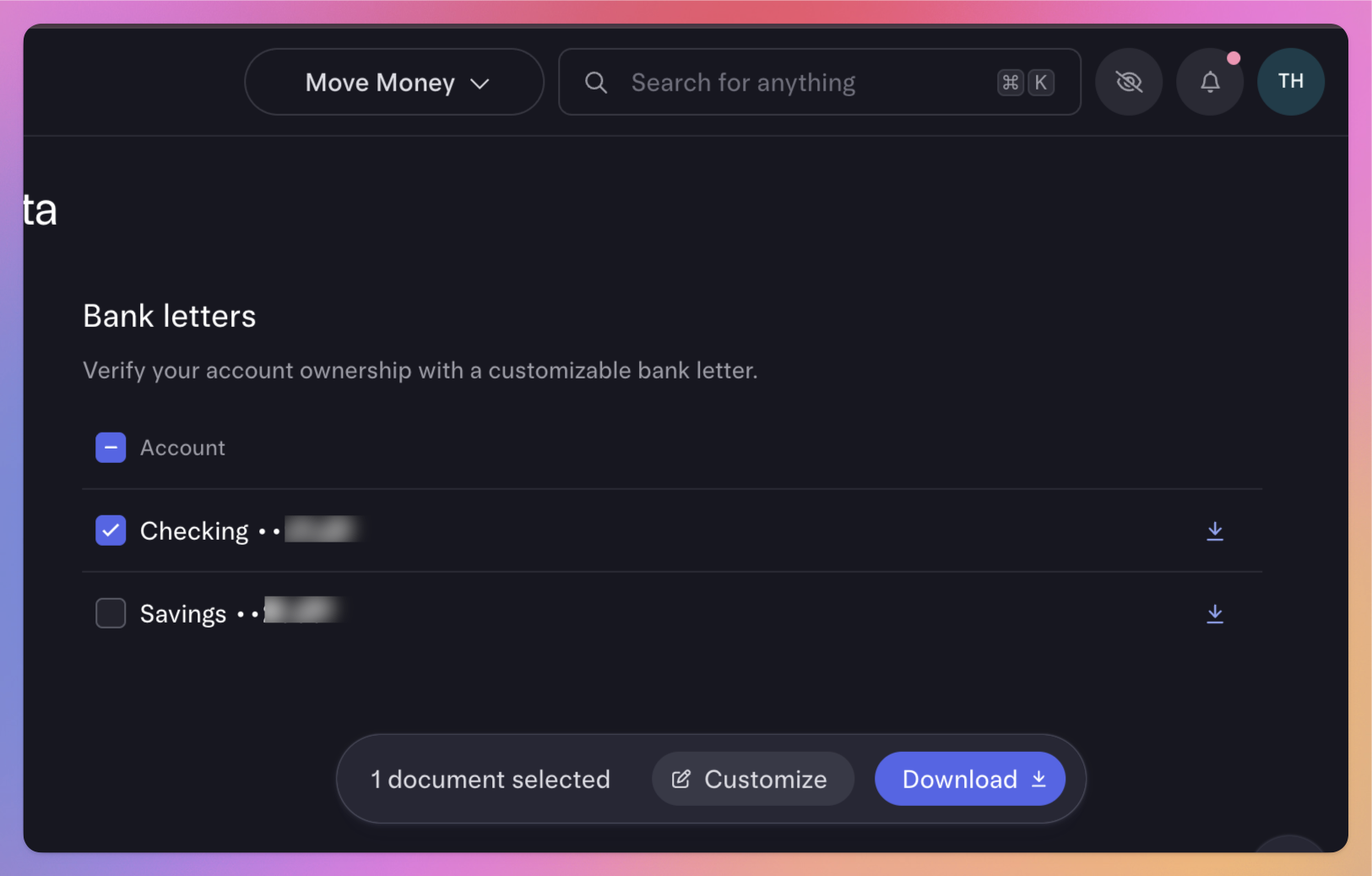Focus the 'Search for anything' field
The image size is (1372, 876).
click(794, 82)
